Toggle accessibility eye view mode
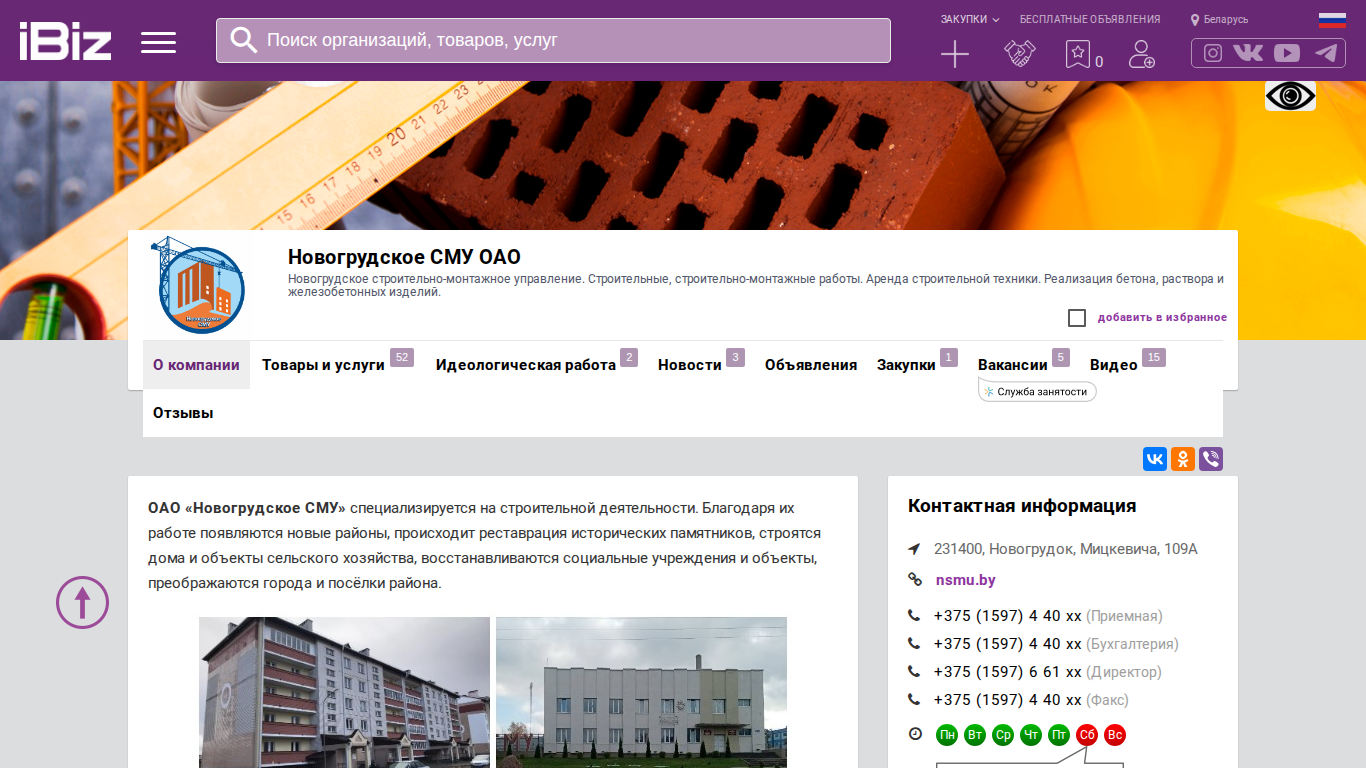 click(x=1290, y=96)
